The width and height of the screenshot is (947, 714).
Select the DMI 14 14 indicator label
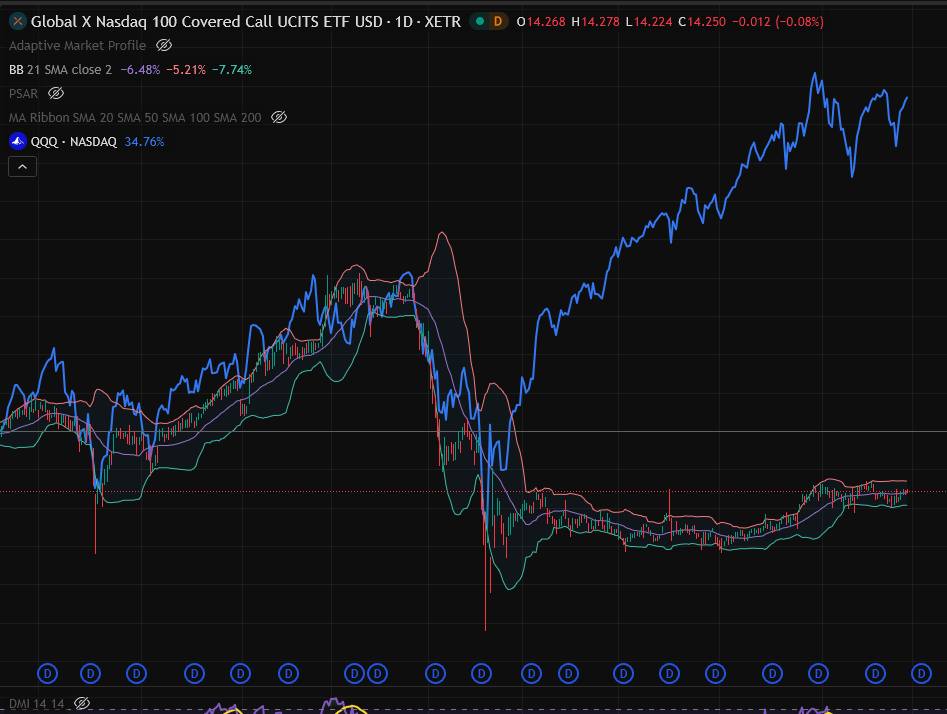(x=36, y=704)
